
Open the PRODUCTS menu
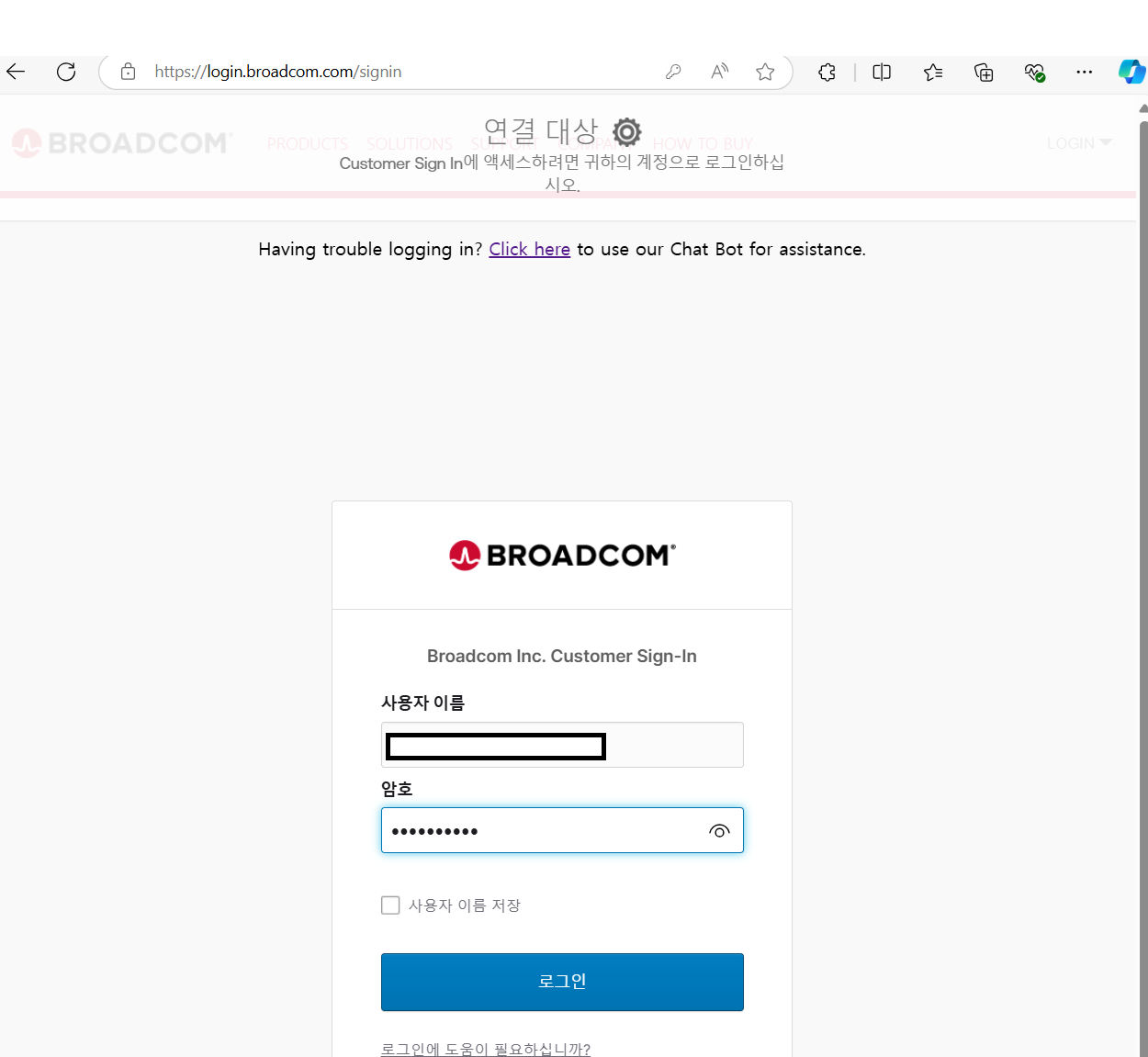[308, 144]
